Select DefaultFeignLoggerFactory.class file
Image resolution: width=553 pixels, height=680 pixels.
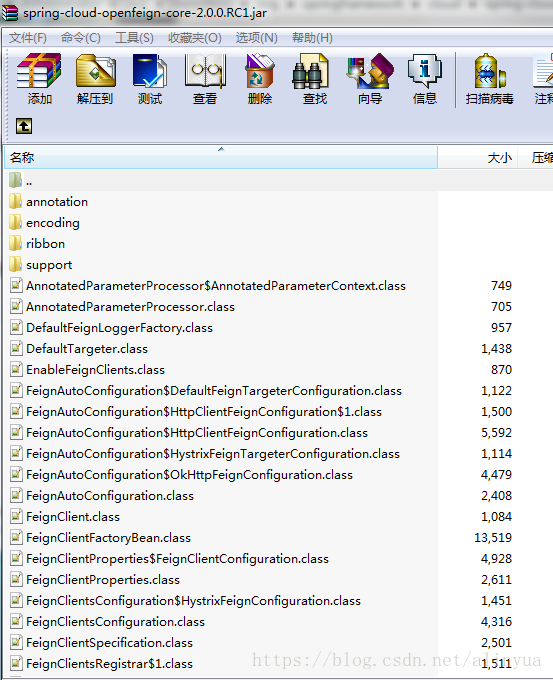(119, 328)
